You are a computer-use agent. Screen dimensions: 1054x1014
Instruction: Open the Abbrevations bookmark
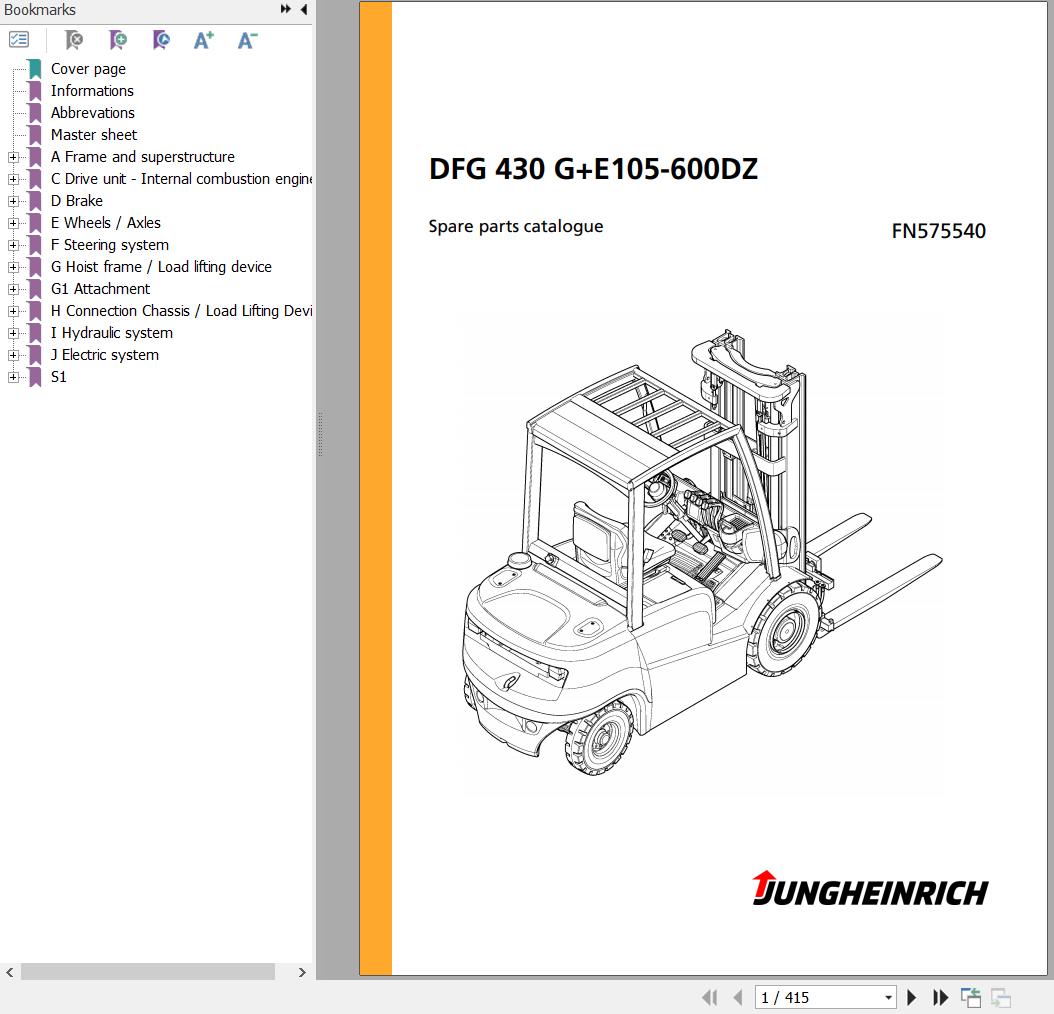click(x=92, y=113)
